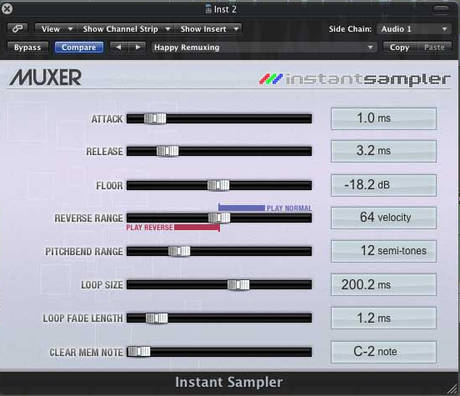This screenshot has height=396, width=460.
Task: Click the red Play Reverse range bar
Action: pyautogui.click(x=197, y=227)
